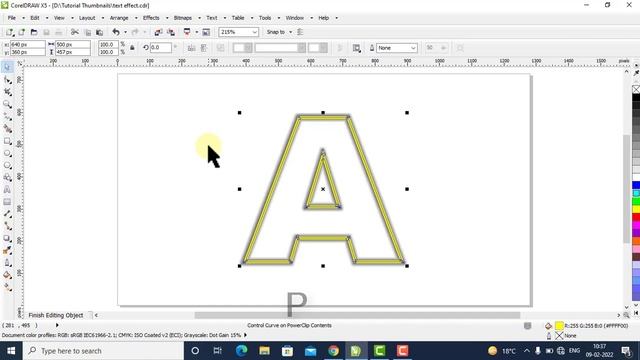Viewport: 640px width, 360px height.
Task: Click the Windows Start button
Action: click(x=11, y=351)
